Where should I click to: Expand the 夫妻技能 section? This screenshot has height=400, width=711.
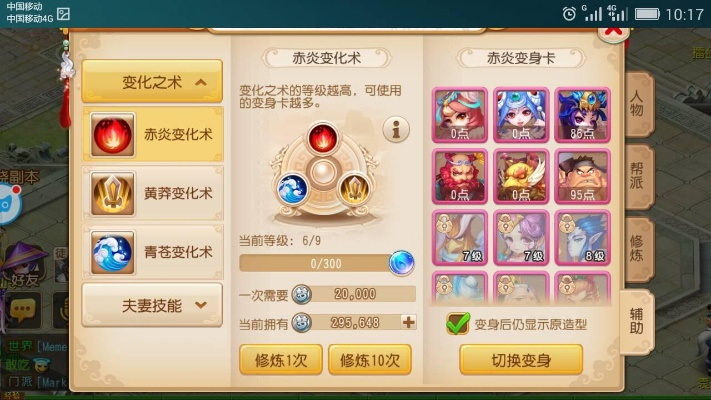point(152,305)
